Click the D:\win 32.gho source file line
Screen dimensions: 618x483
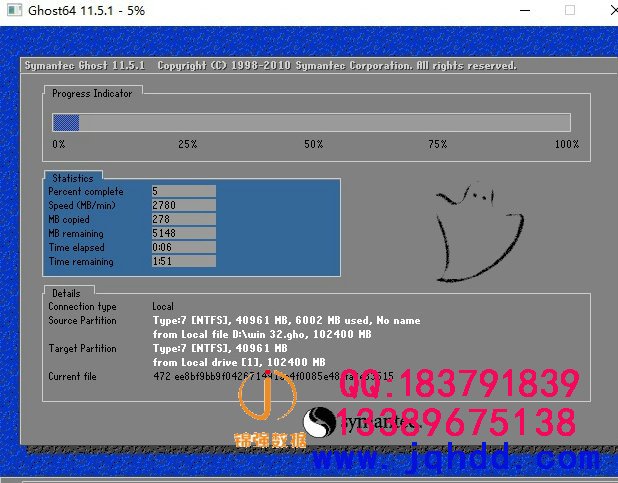click(x=262, y=334)
